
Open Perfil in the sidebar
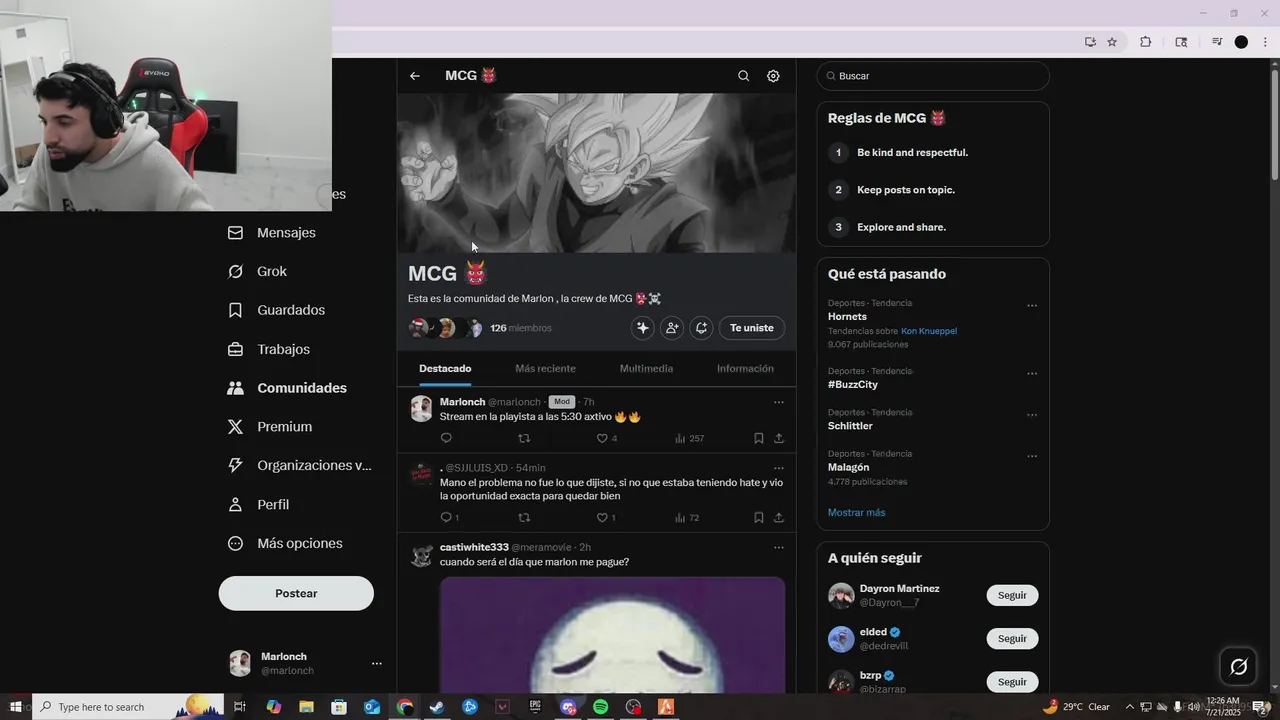click(x=259, y=505)
